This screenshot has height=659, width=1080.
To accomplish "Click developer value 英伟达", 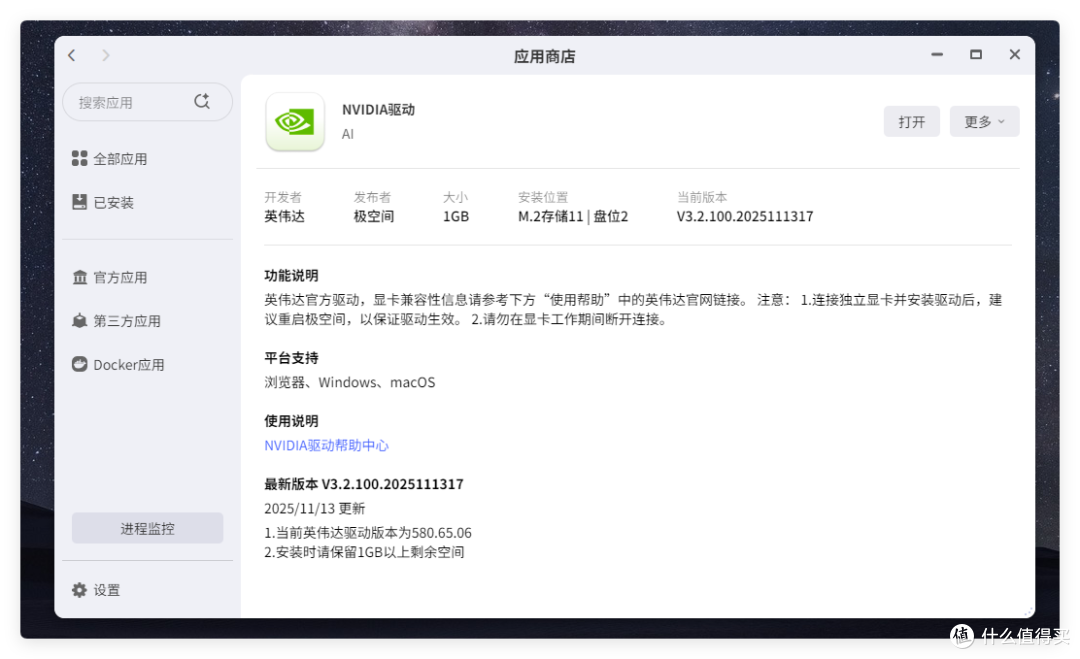I will coord(284,216).
